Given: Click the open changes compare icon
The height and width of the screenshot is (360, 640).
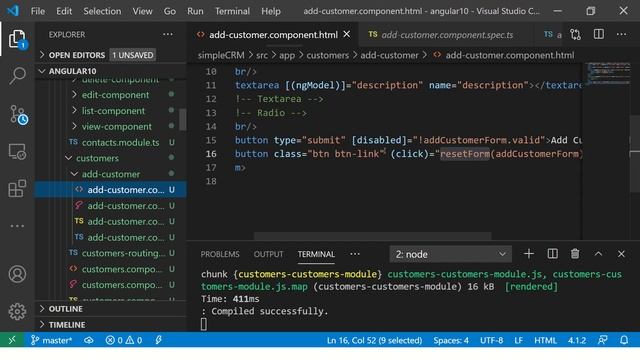Looking at the screenshot, I should pyautogui.click(x=576, y=35).
